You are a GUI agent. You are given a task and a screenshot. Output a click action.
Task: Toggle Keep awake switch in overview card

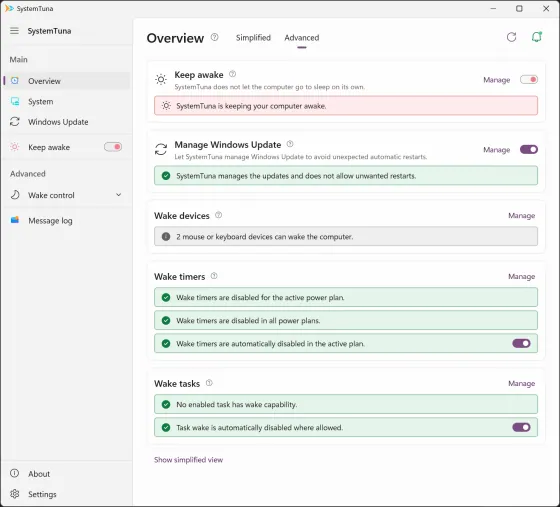(529, 80)
